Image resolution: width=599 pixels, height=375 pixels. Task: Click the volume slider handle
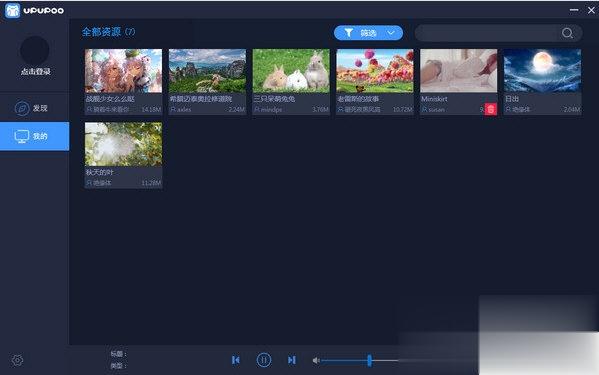369,360
